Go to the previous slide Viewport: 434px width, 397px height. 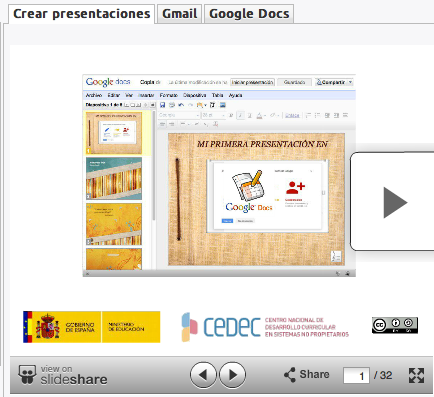(203, 375)
